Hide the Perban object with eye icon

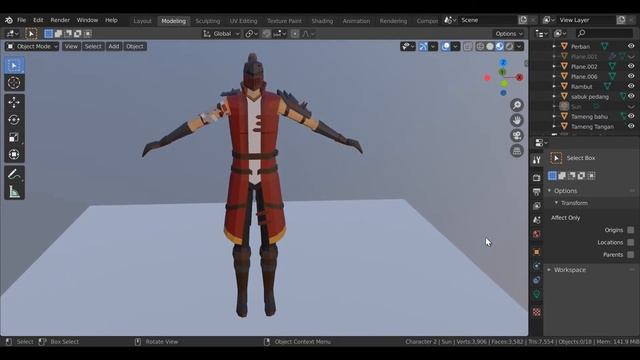click(x=631, y=46)
